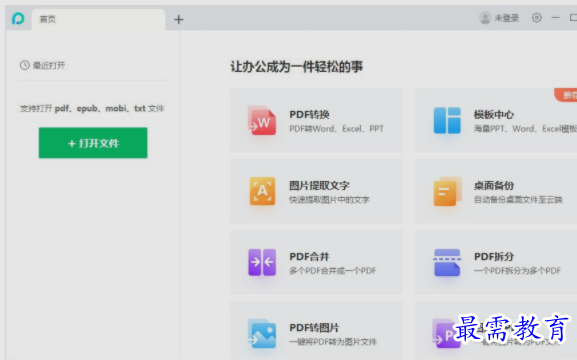Click the 多个PDF合并成一个PDF description
Image resolution: width=577 pixels, height=360 pixels.
click(333, 271)
